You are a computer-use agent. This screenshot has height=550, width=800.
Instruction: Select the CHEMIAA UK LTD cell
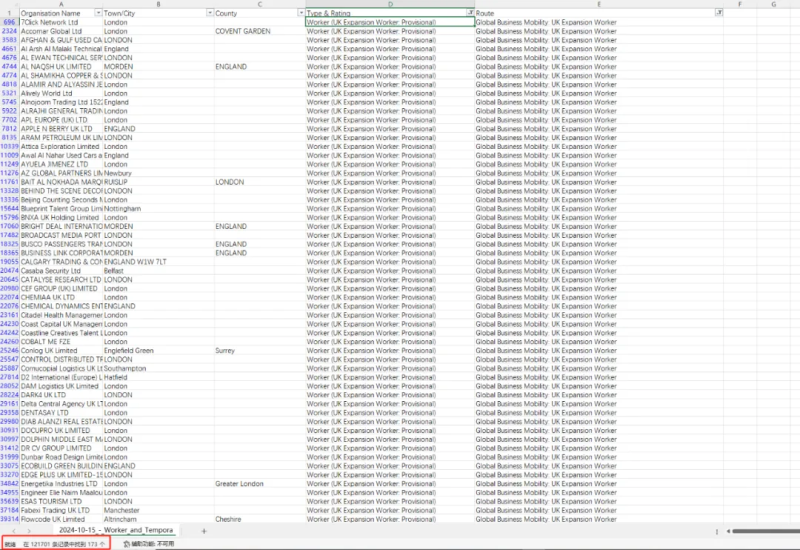[61, 297]
